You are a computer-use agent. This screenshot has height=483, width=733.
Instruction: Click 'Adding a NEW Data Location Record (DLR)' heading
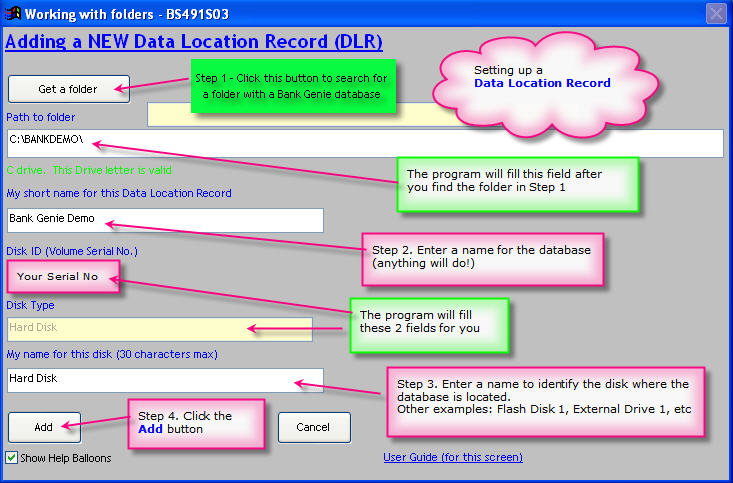pos(194,42)
